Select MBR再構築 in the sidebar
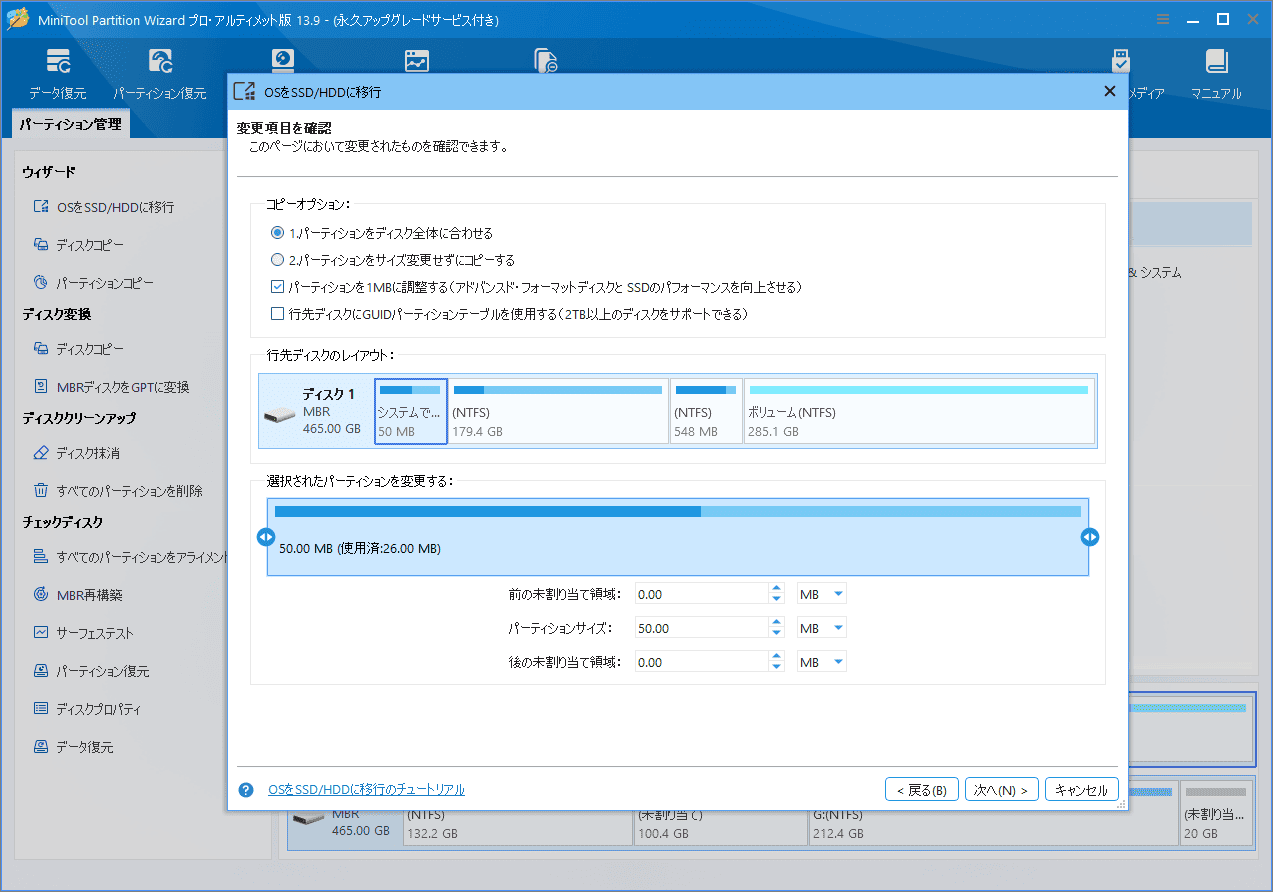The height and width of the screenshot is (892, 1273). 78,595
